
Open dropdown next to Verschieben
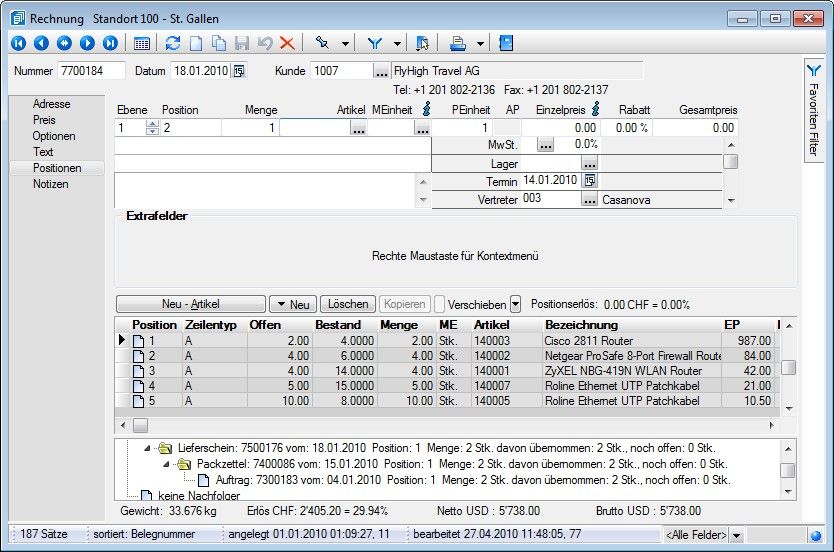click(x=515, y=304)
